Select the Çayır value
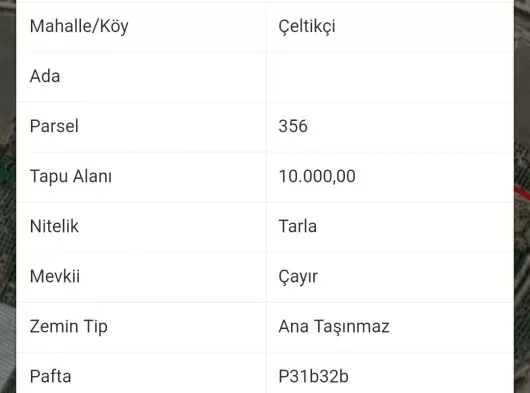This screenshot has width=530, height=393. (x=298, y=276)
